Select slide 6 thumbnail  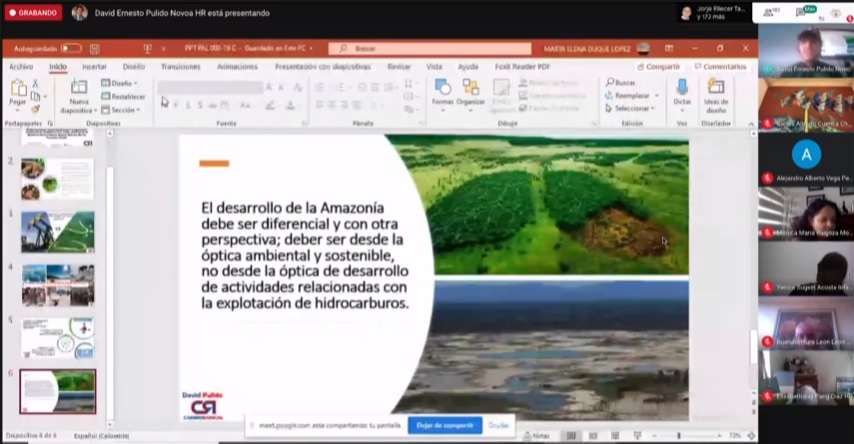(x=58, y=392)
